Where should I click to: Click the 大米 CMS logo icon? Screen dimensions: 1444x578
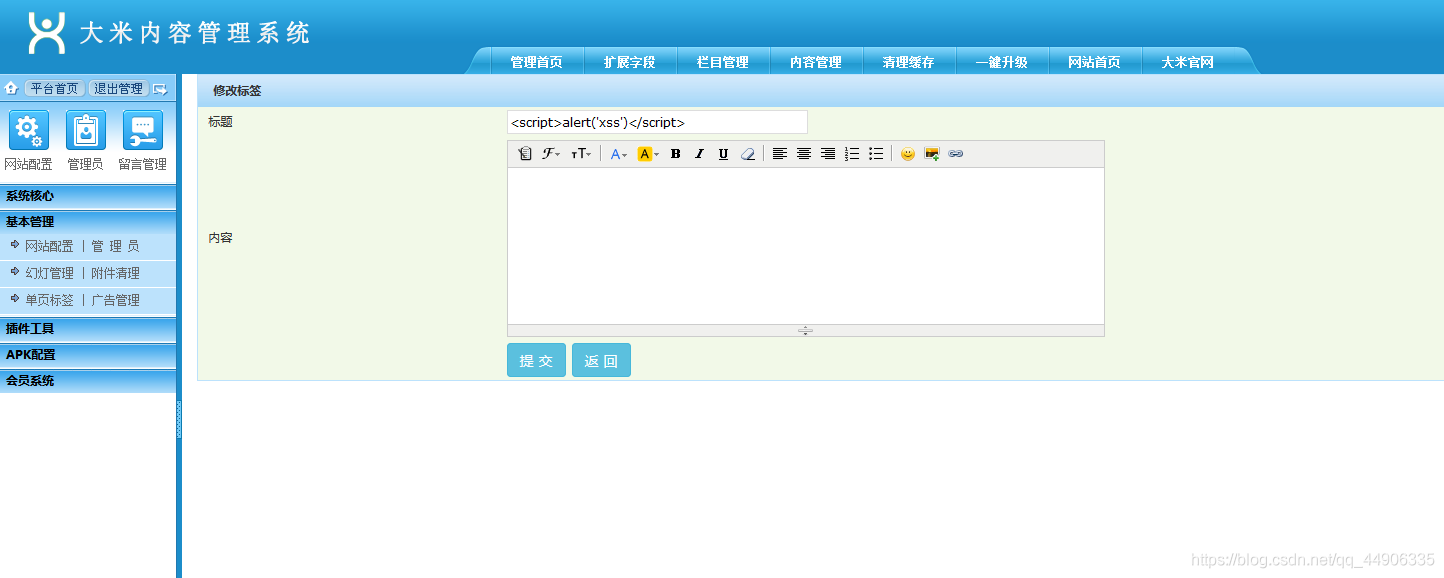click(47, 33)
